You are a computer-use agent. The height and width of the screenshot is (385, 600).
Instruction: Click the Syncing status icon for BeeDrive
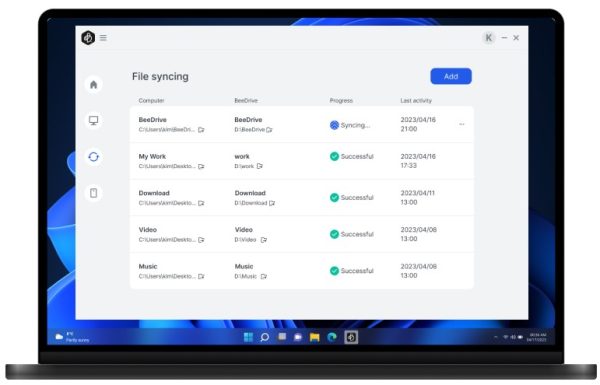[334, 125]
